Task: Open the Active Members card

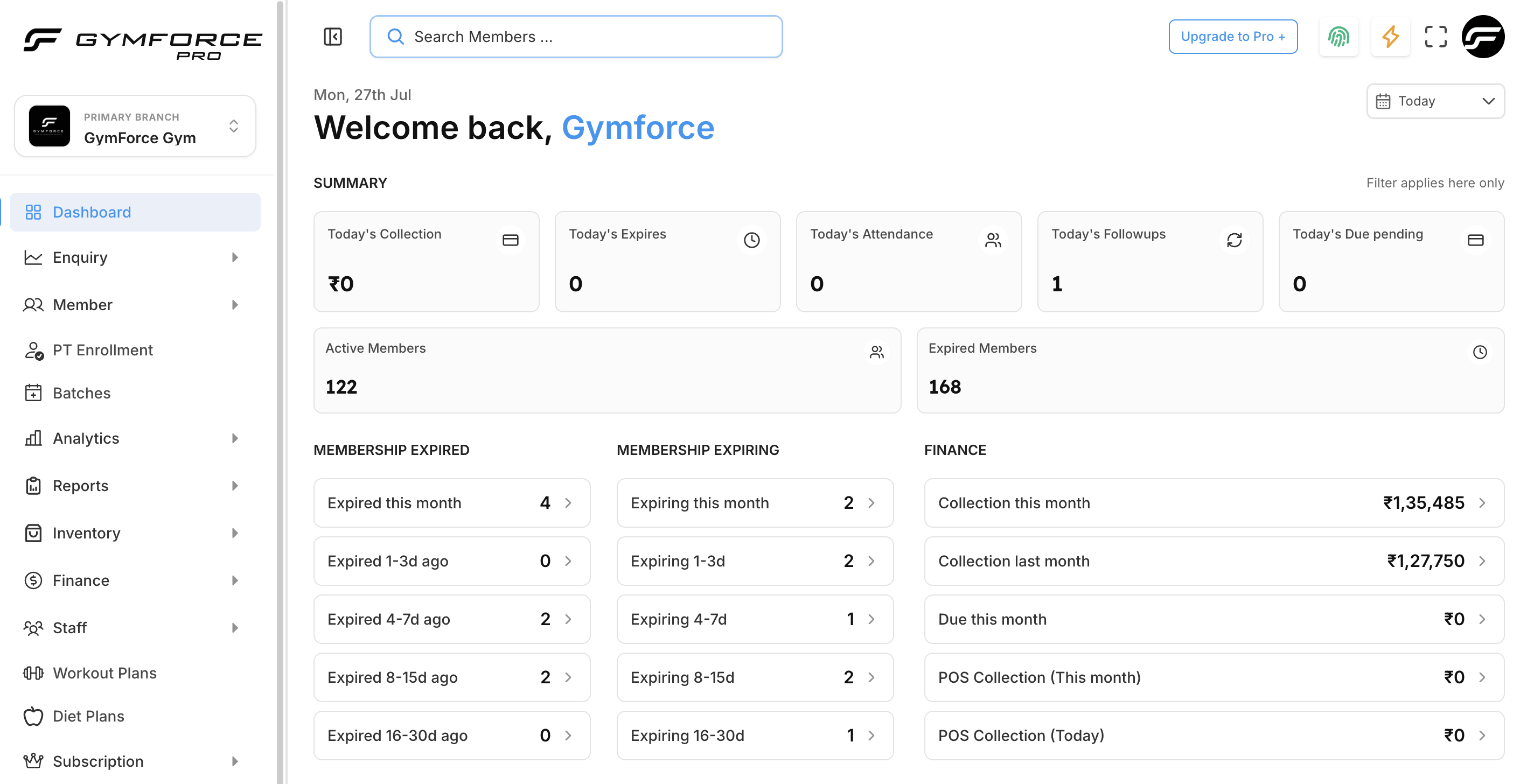Action: tap(607, 370)
